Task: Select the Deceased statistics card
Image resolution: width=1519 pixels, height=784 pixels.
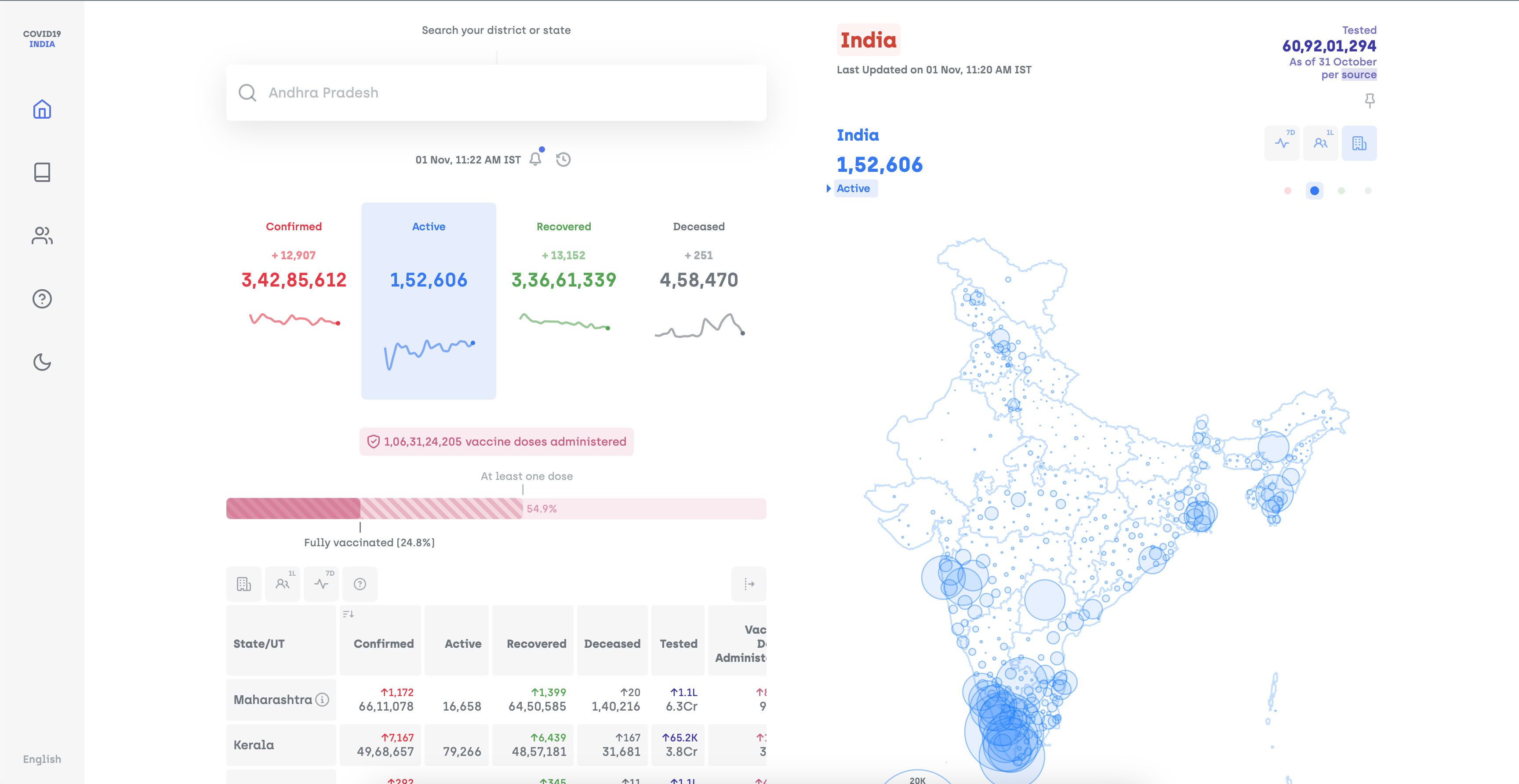Action: pos(699,301)
